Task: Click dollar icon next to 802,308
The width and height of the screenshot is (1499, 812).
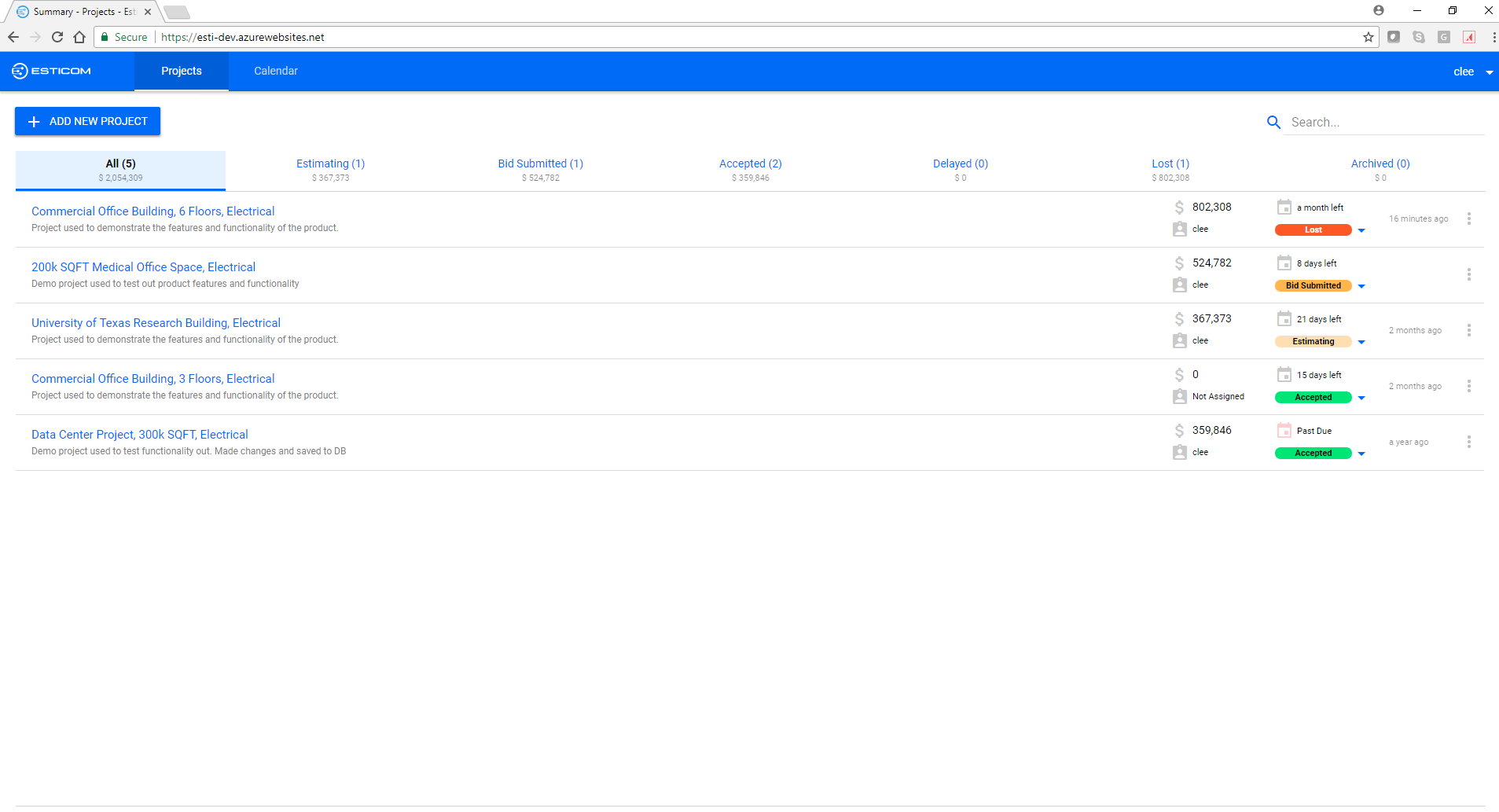Action: tap(1179, 207)
